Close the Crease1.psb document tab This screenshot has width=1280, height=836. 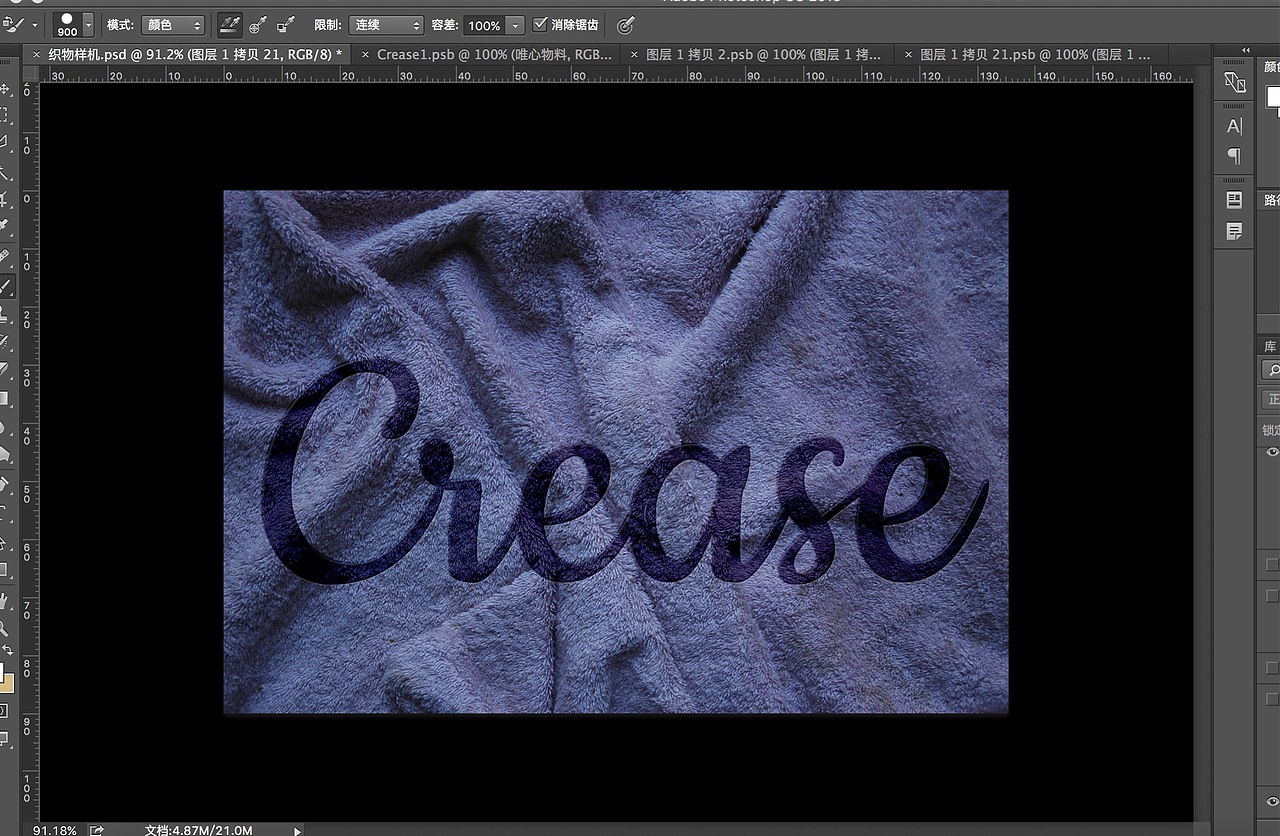(365, 54)
